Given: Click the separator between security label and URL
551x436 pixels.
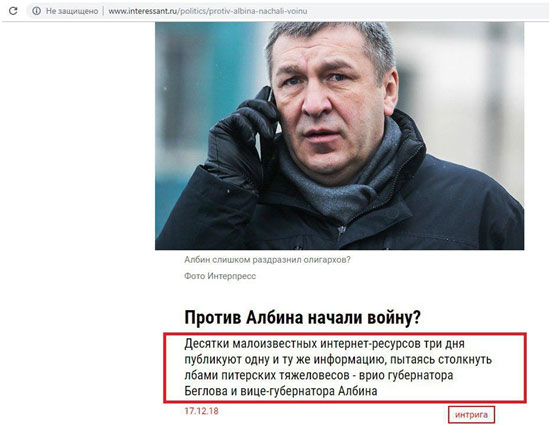Looking at the screenshot, I should [103, 11].
